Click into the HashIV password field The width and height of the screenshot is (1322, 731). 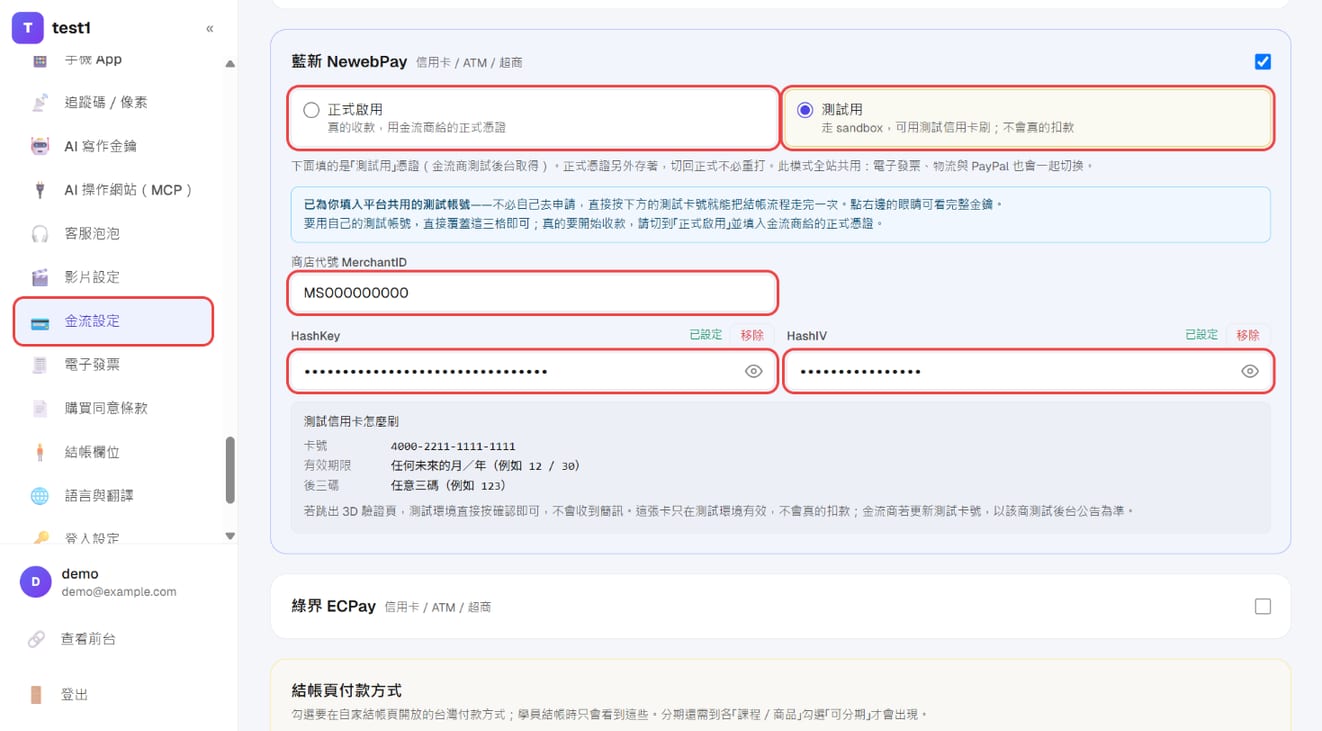(x=1028, y=371)
